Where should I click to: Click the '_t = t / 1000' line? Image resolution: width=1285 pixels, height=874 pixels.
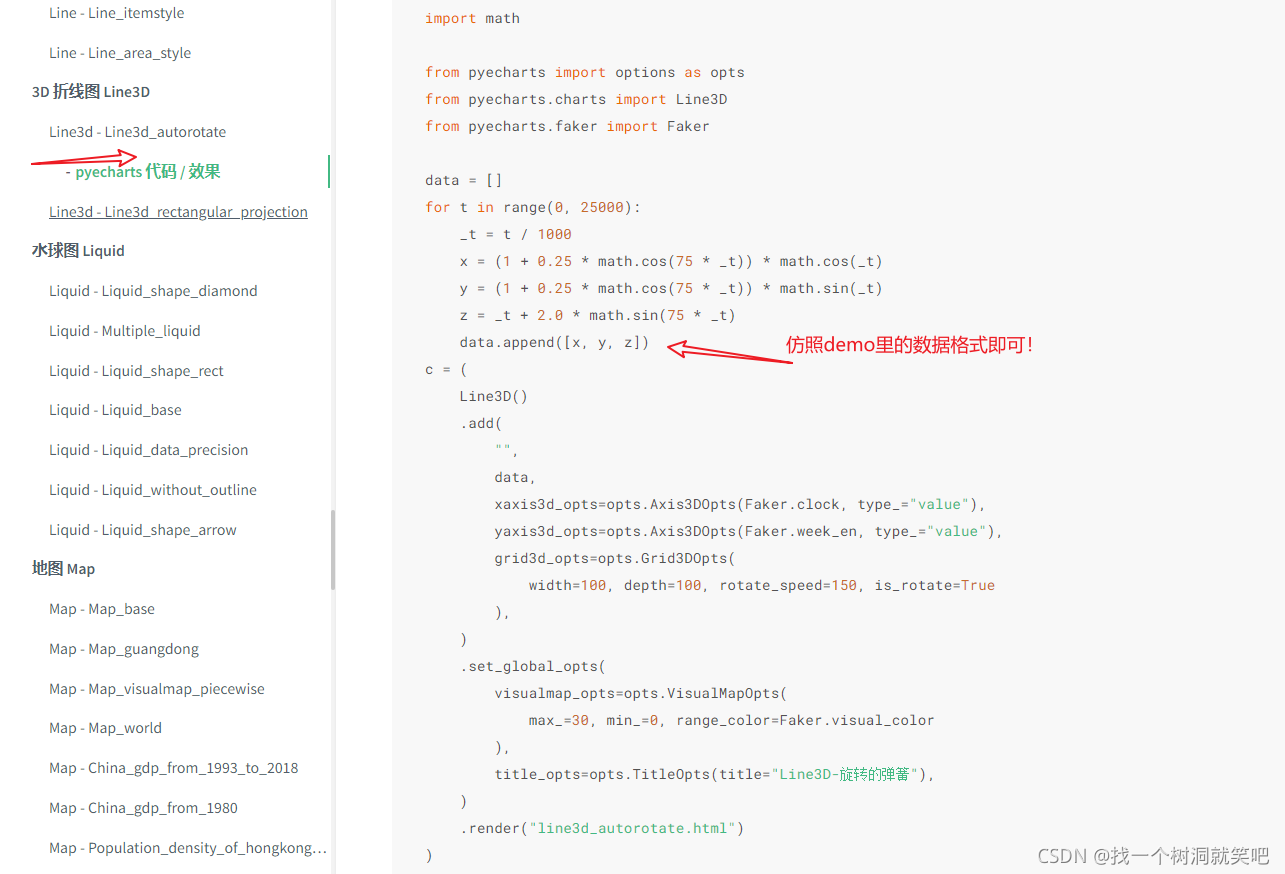pyautogui.click(x=516, y=234)
